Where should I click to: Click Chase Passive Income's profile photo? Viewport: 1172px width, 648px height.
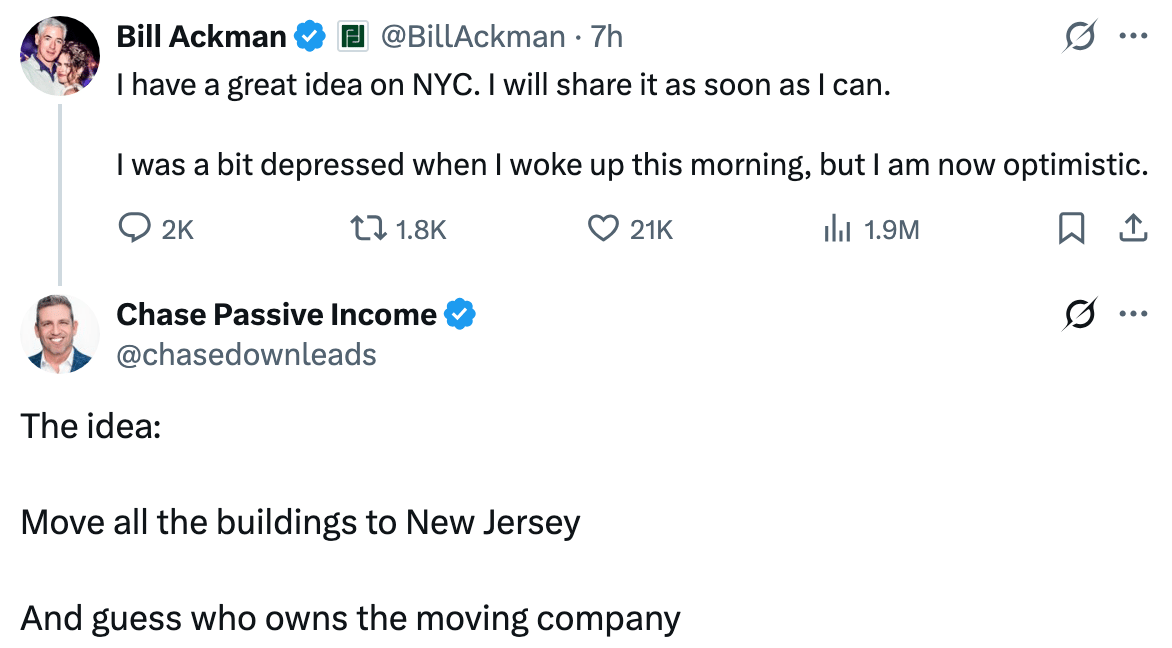click(60, 334)
